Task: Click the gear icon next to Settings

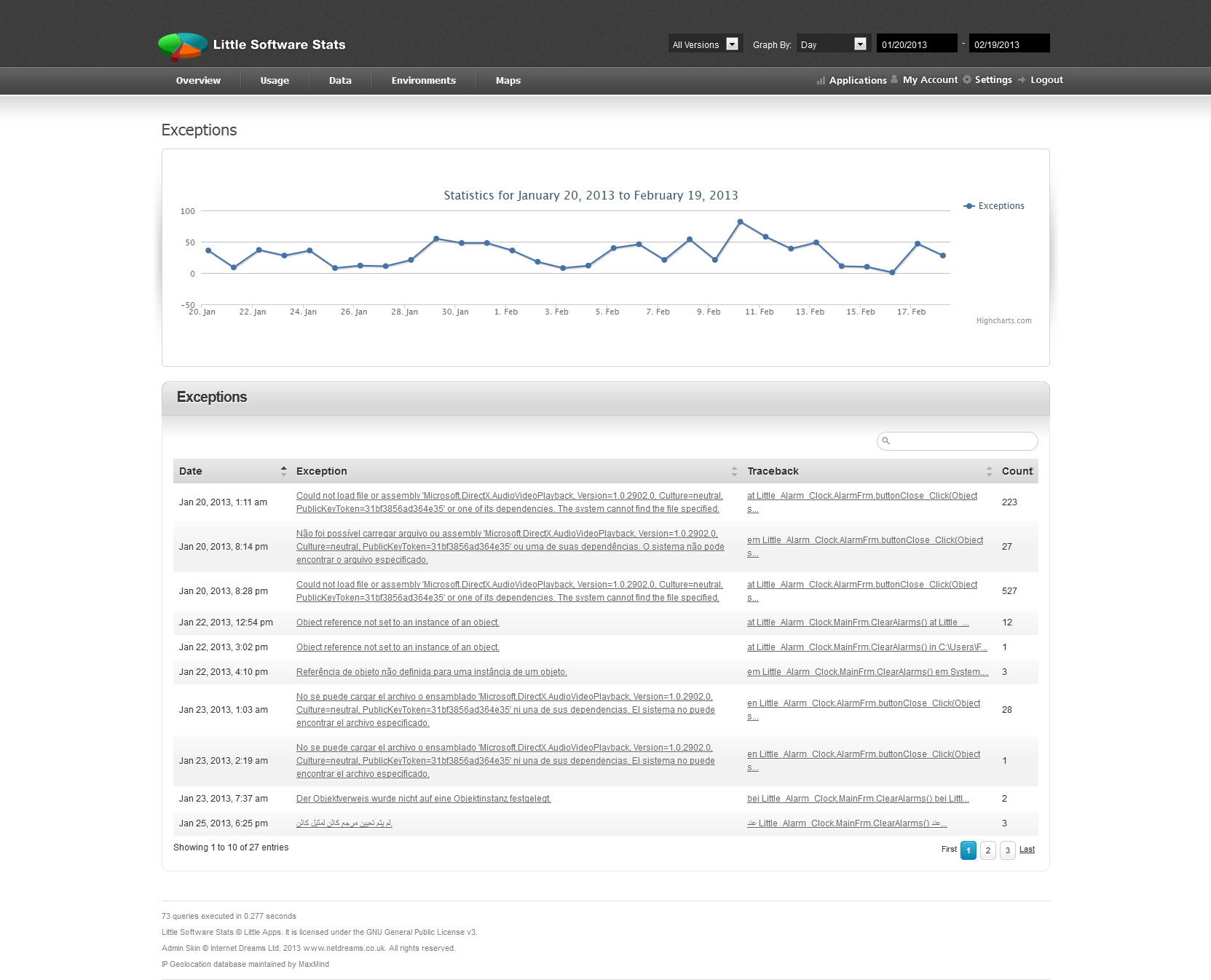Action: click(966, 80)
